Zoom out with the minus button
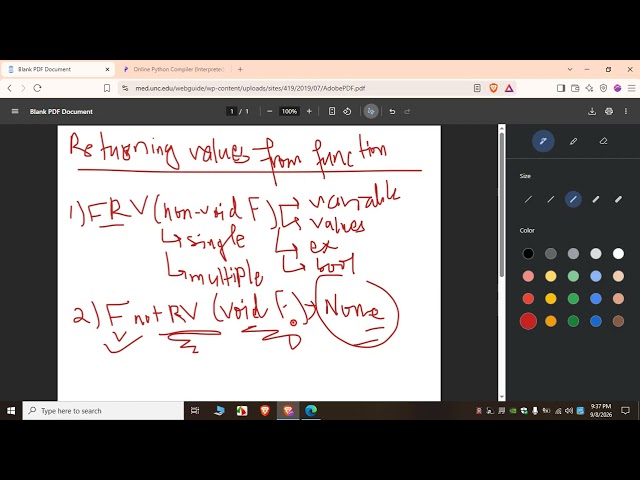This screenshot has width=640, height=480. (x=269, y=111)
